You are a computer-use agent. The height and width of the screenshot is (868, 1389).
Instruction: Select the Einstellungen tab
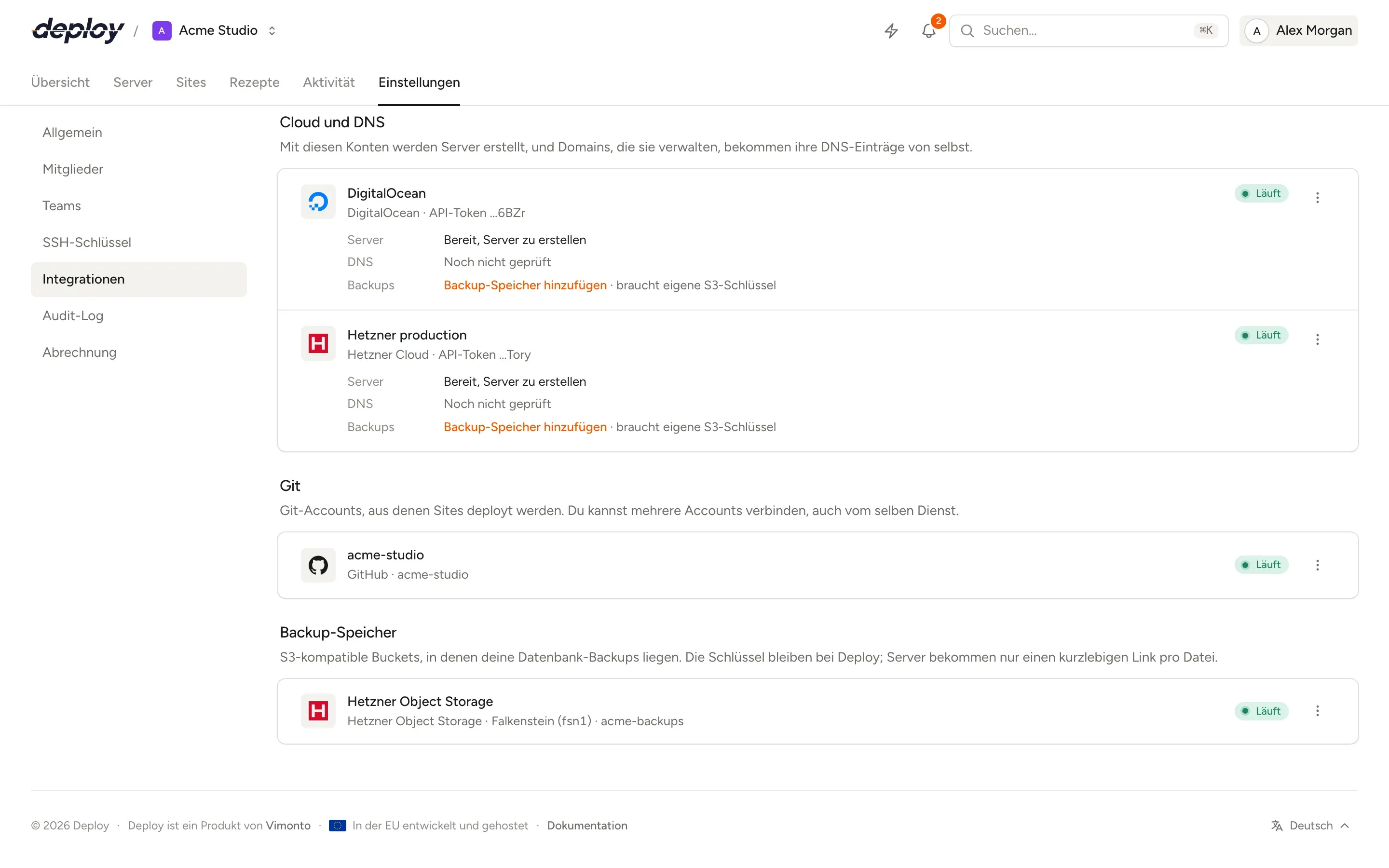(419, 82)
